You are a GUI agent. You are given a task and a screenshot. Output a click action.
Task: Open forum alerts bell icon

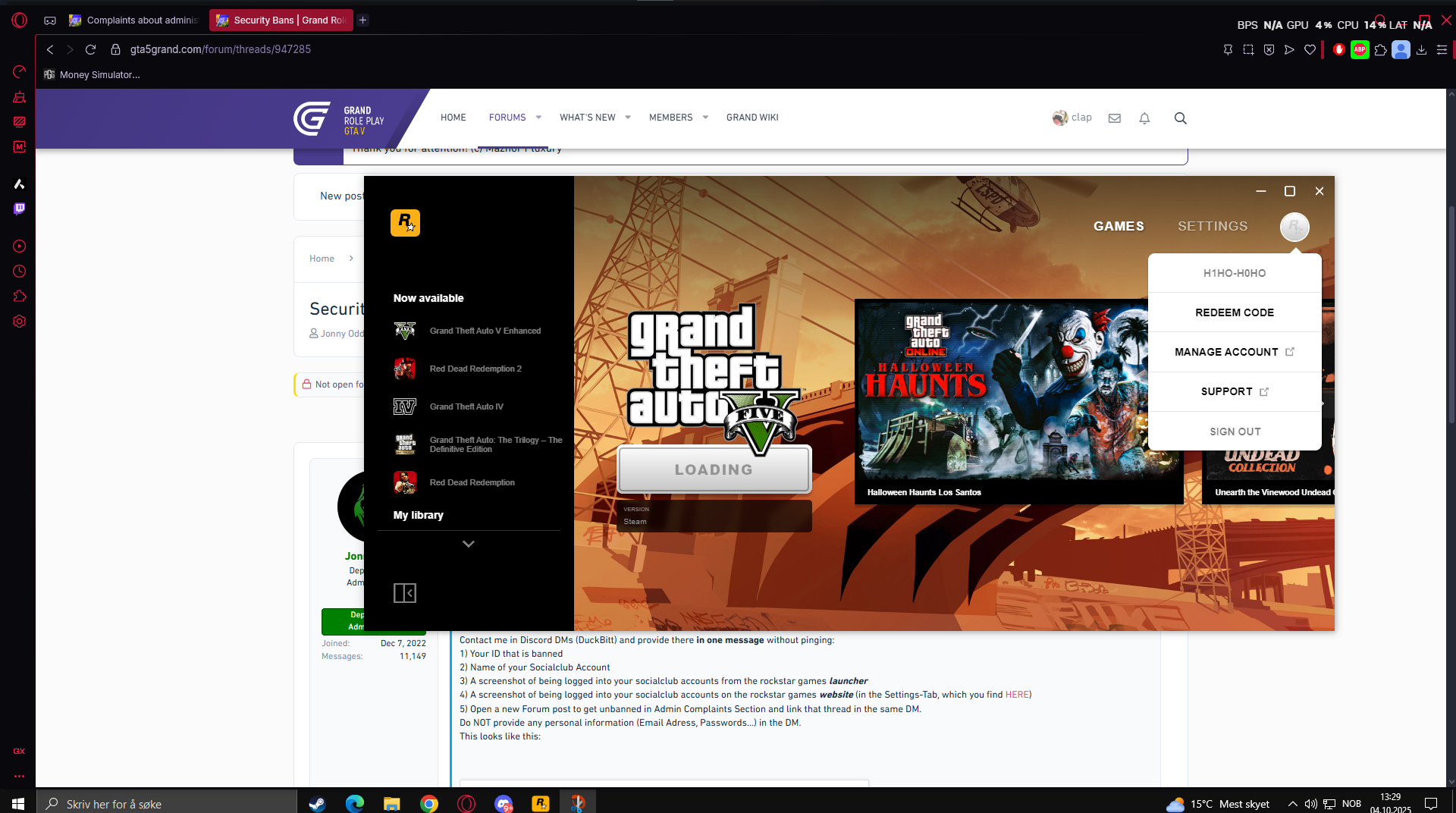[1144, 118]
